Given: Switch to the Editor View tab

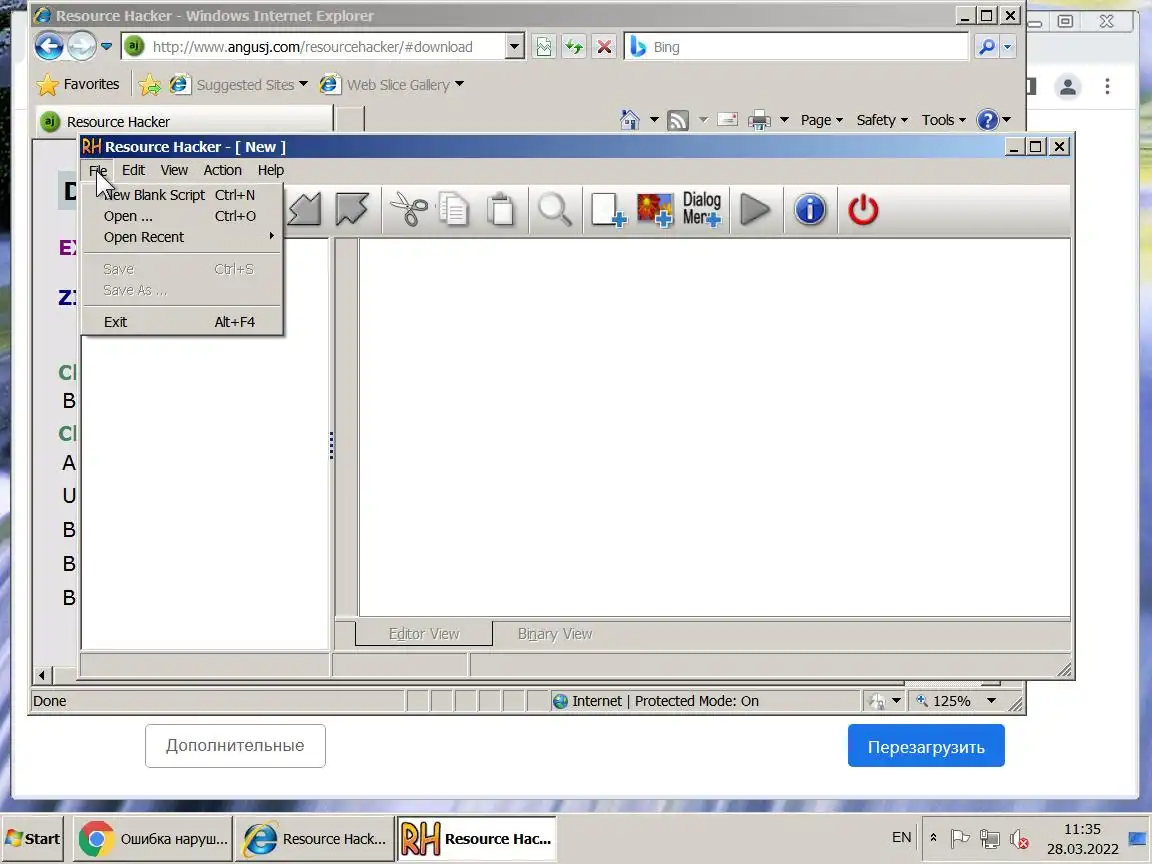Looking at the screenshot, I should point(424,633).
